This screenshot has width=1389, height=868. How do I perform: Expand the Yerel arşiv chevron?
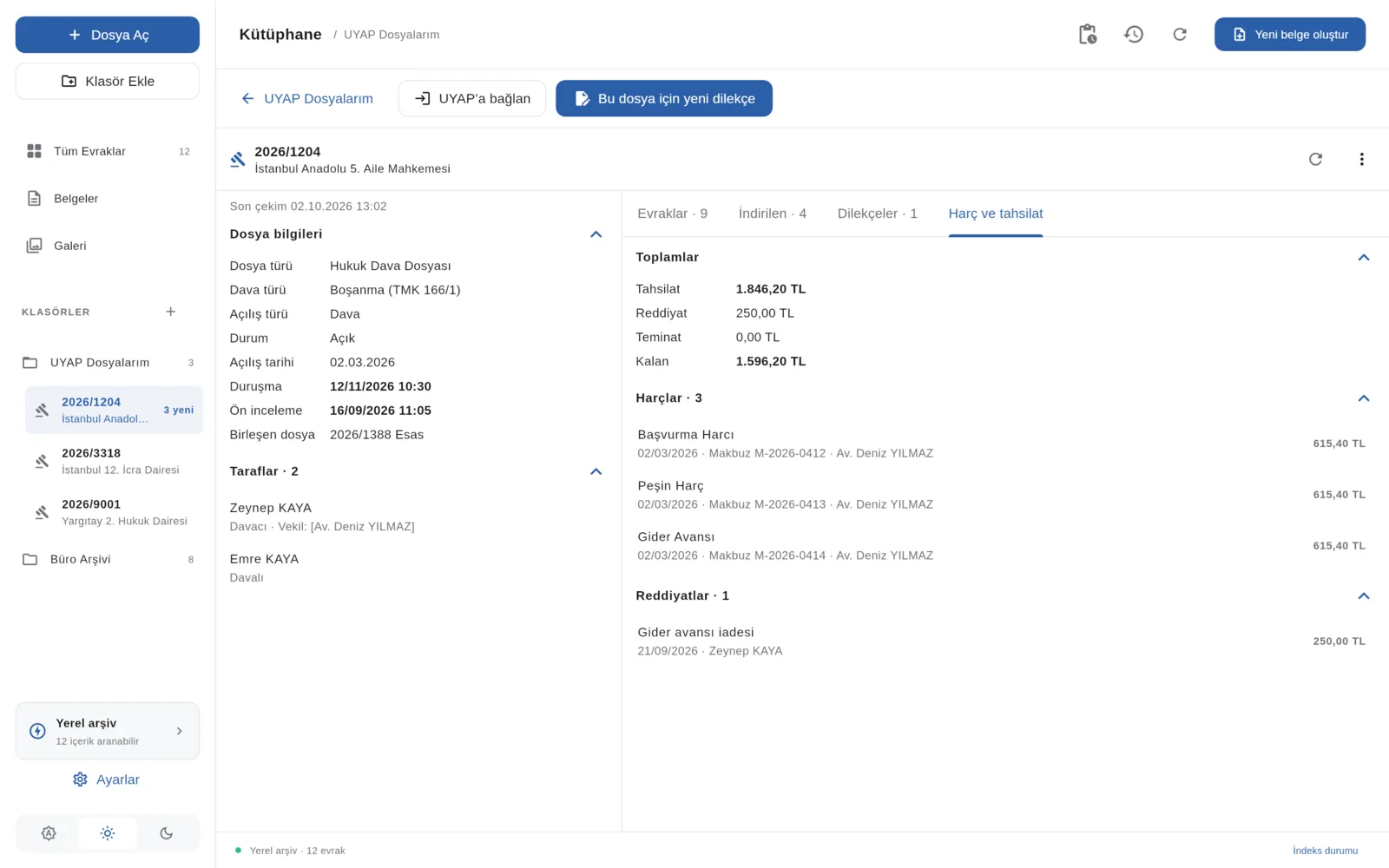point(180,731)
